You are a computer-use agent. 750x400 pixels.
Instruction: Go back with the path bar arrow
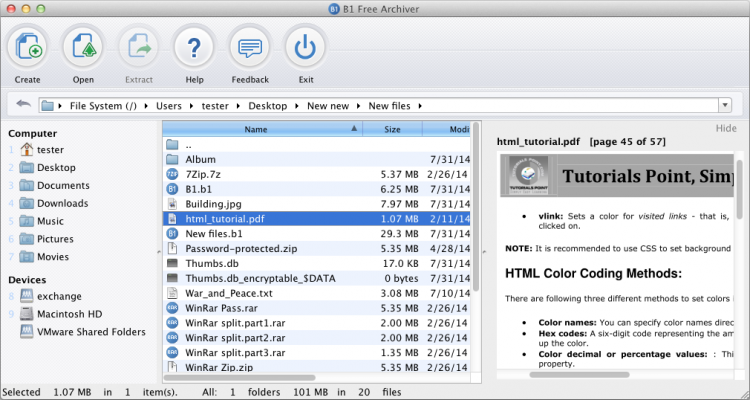tap(22, 105)
